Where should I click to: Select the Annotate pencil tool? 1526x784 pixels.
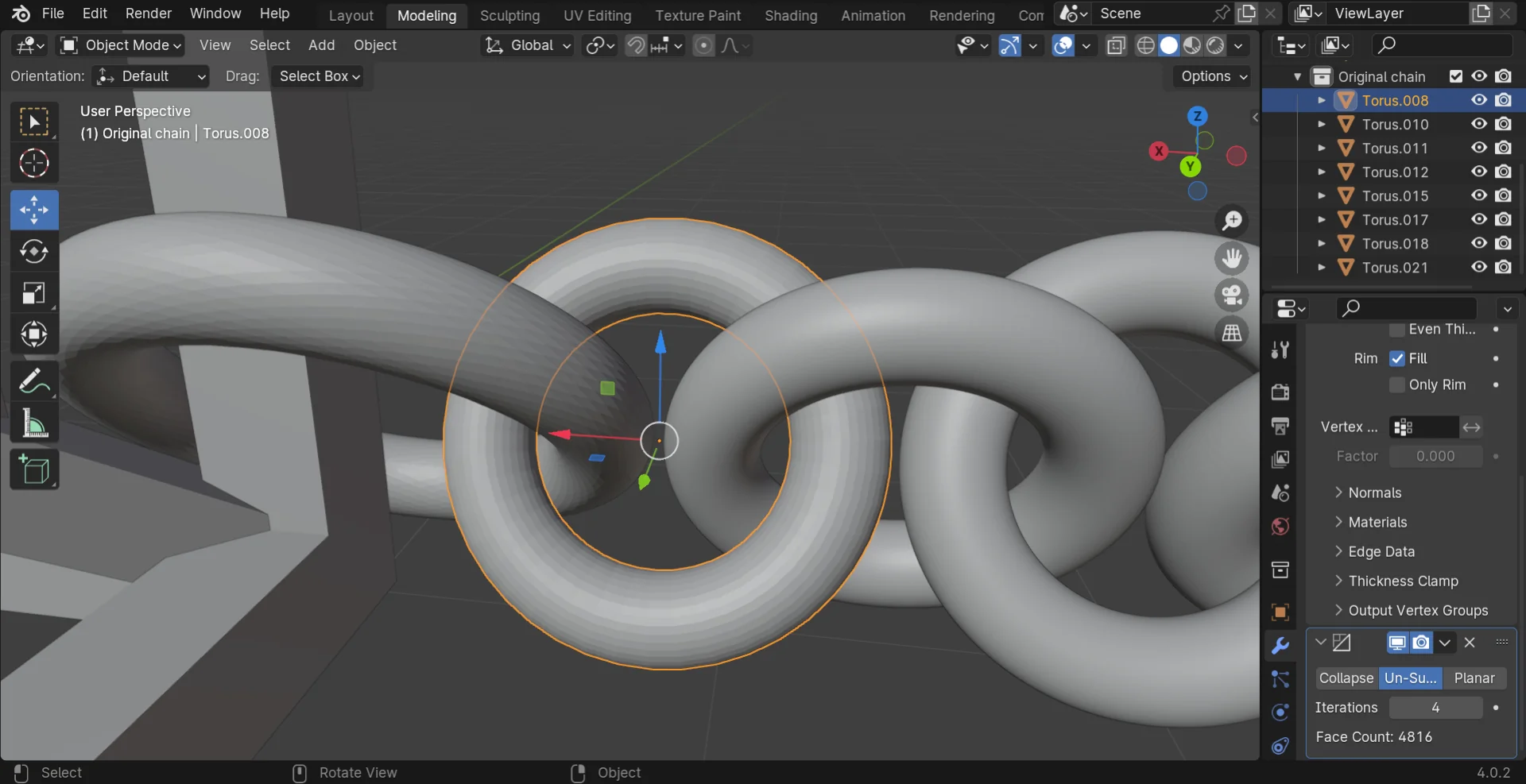click(33, 382)
